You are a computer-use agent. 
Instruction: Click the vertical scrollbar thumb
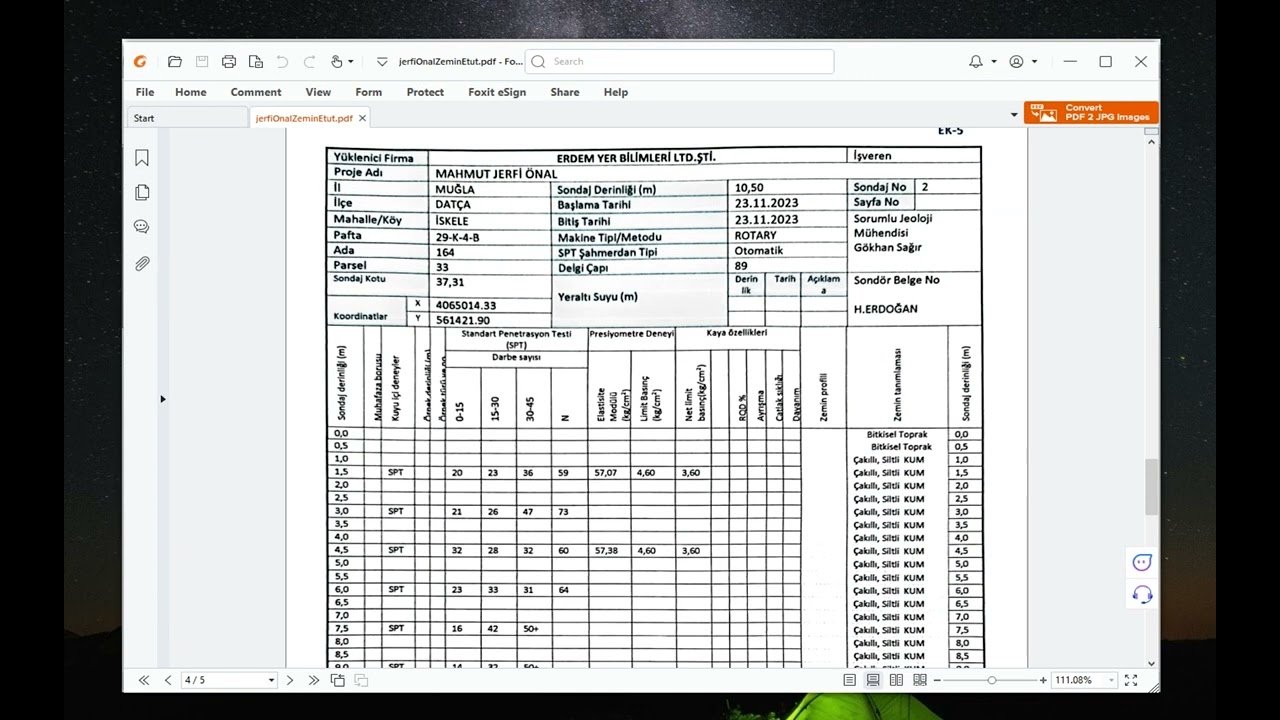point(1151,487)
